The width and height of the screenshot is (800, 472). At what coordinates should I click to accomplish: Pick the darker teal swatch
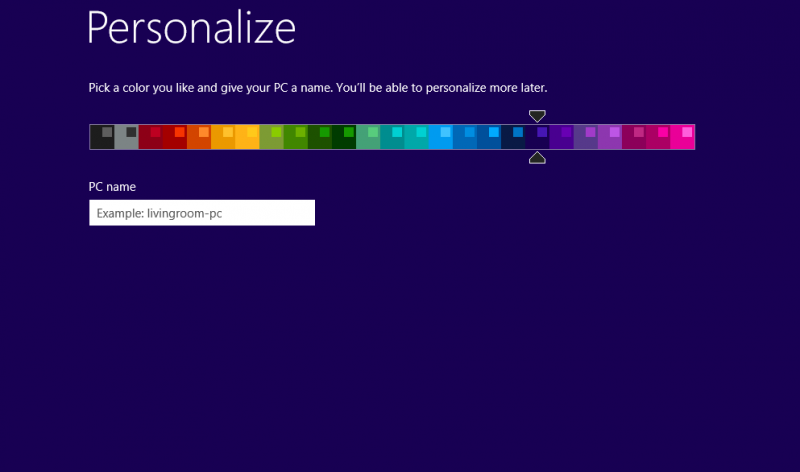[392, 137]
